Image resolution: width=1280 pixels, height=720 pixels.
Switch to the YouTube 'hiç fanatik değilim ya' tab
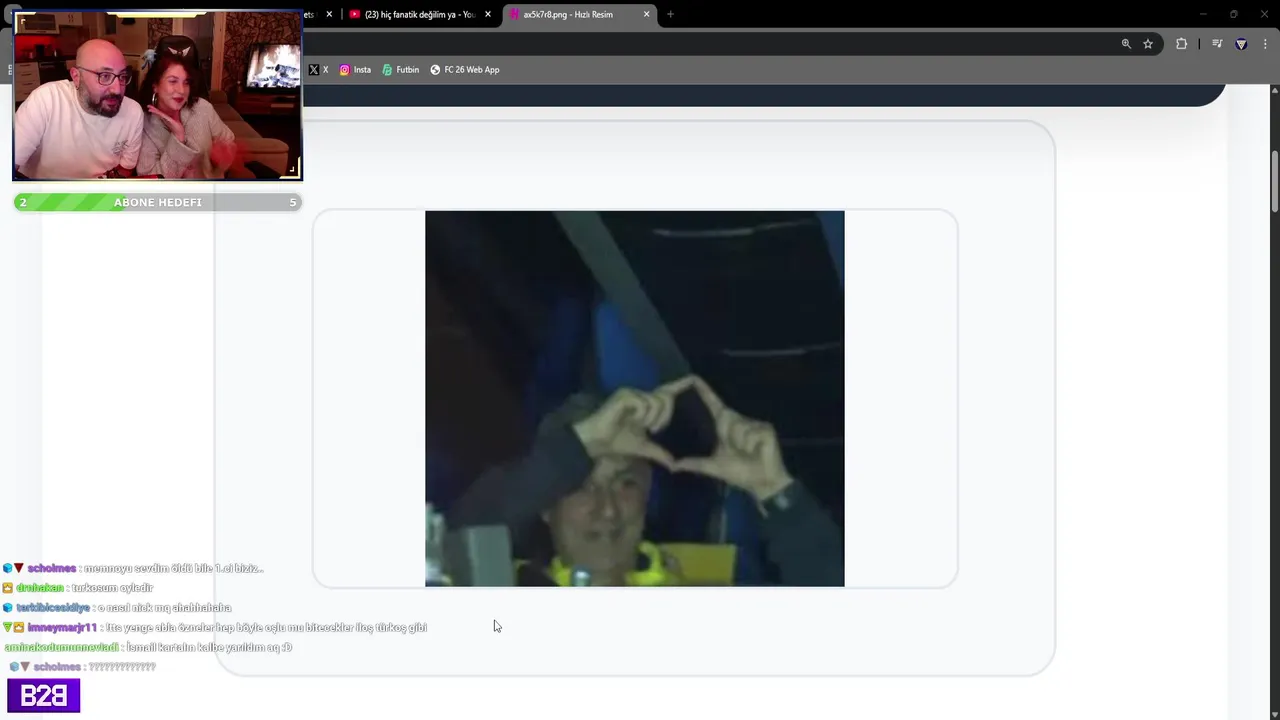click(412, 14)
